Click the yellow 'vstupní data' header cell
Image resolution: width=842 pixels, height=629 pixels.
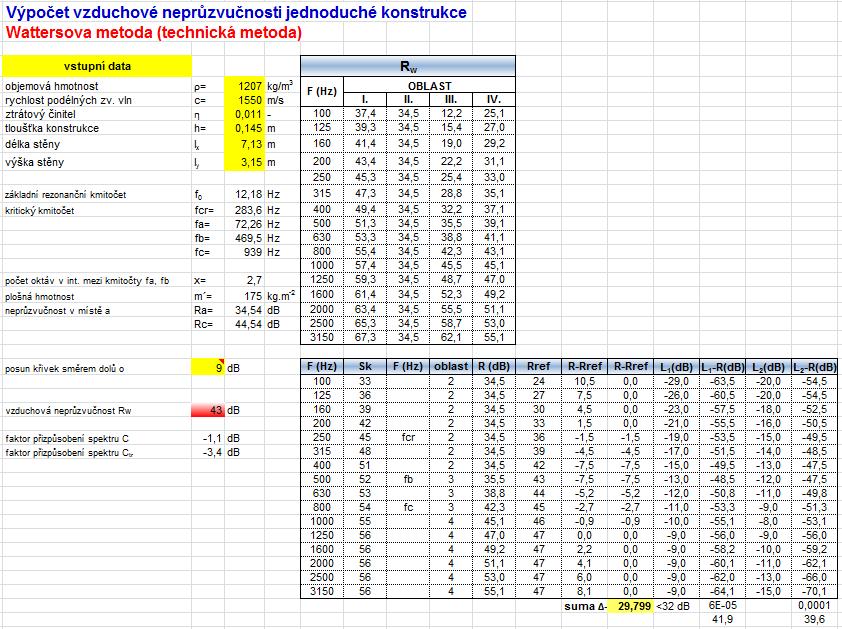[x=97, y=66]
